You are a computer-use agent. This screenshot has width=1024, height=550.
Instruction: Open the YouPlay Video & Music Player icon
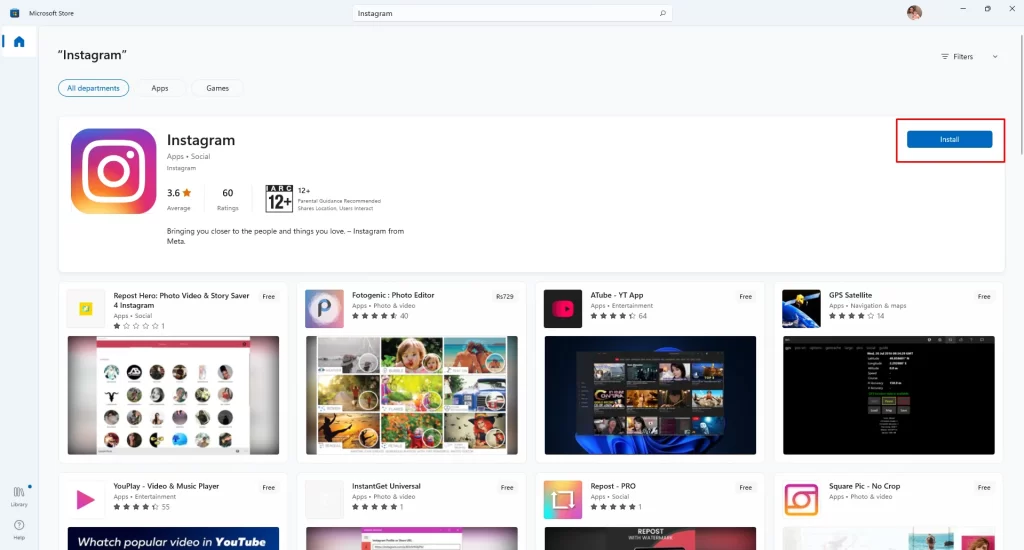(x=86, y=499)
